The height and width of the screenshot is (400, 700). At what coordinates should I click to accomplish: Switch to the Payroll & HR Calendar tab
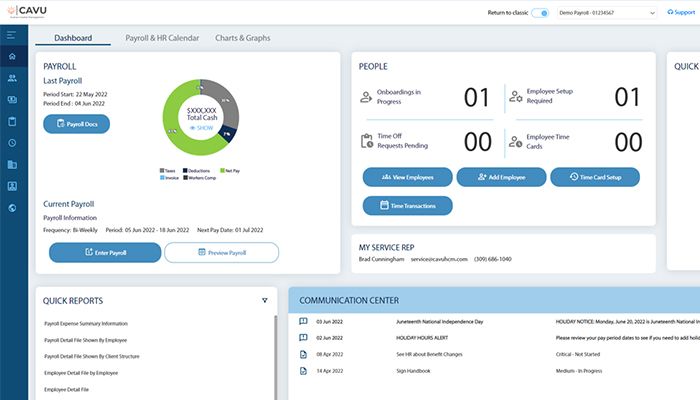[161, 38]
